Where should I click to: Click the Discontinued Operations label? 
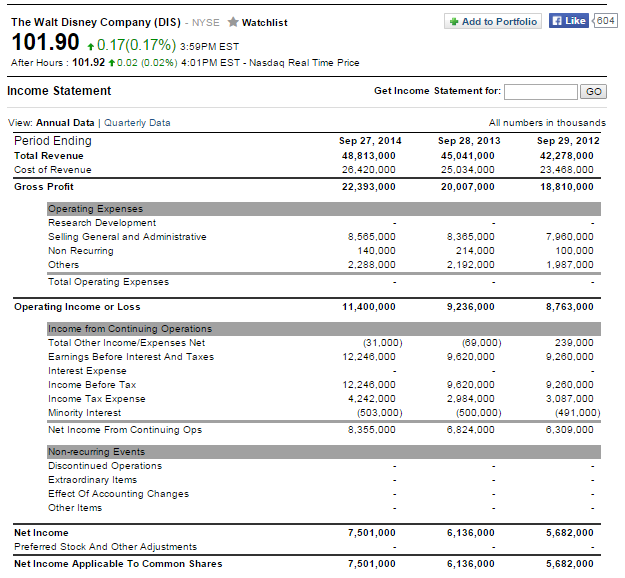tap(105, 466)
